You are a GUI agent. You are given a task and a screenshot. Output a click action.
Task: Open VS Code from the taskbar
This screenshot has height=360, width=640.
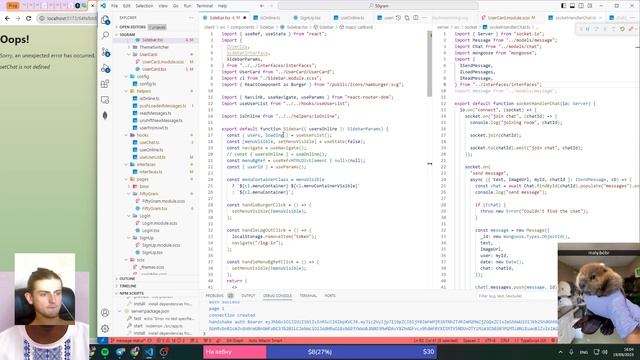149,352
